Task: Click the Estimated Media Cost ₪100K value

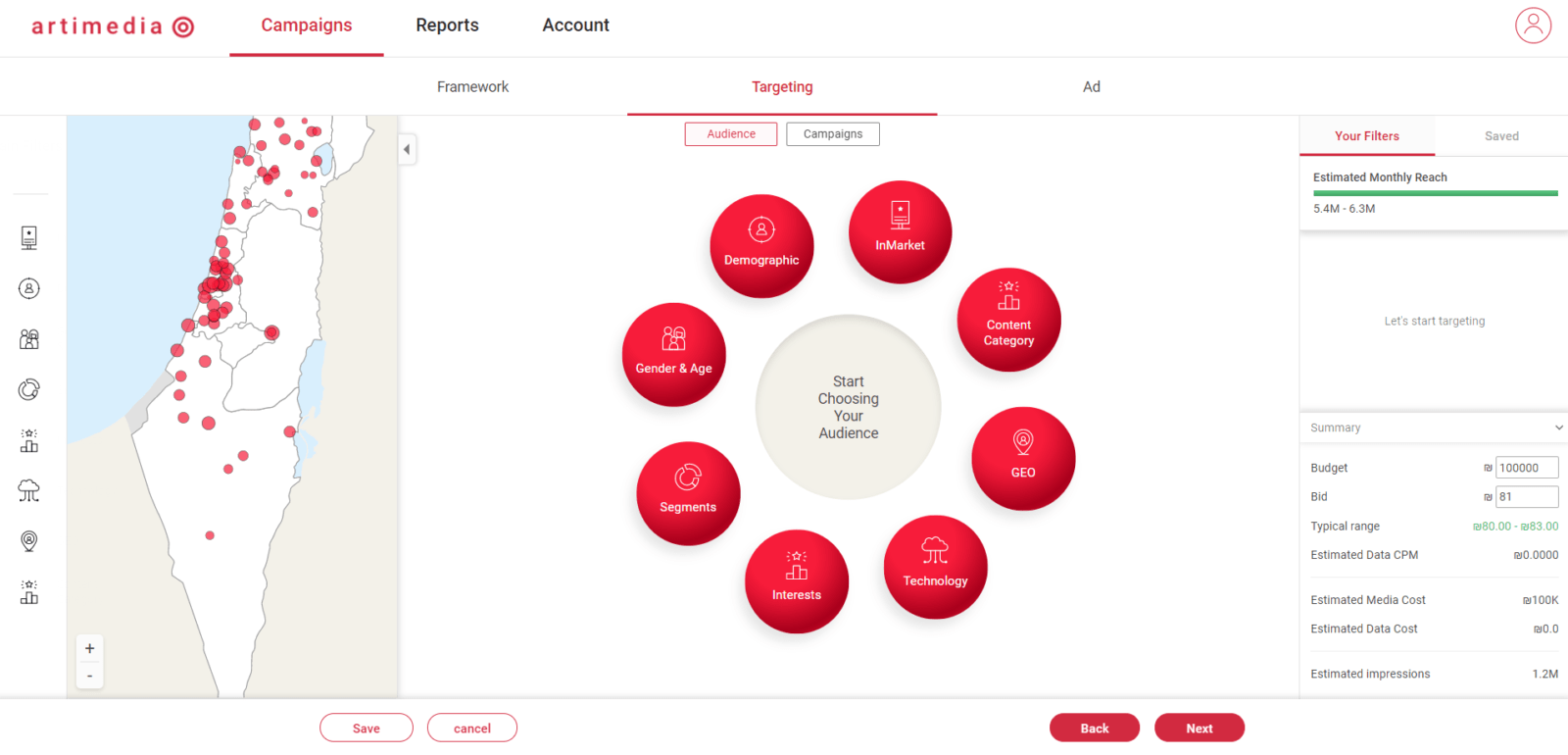Action: tap(1540, 600)
